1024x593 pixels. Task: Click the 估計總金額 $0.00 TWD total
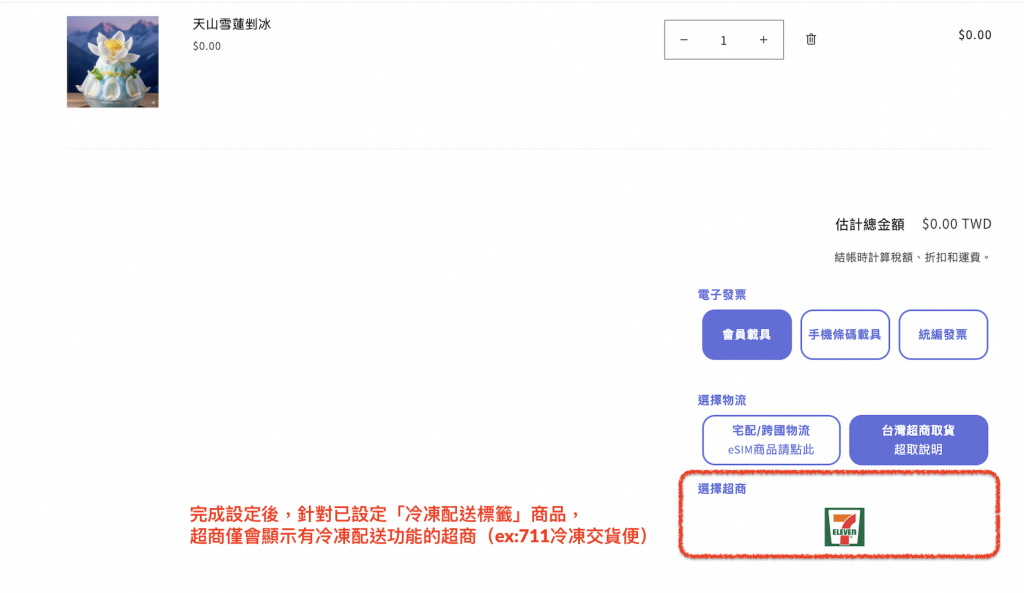[x=912, y=224]
